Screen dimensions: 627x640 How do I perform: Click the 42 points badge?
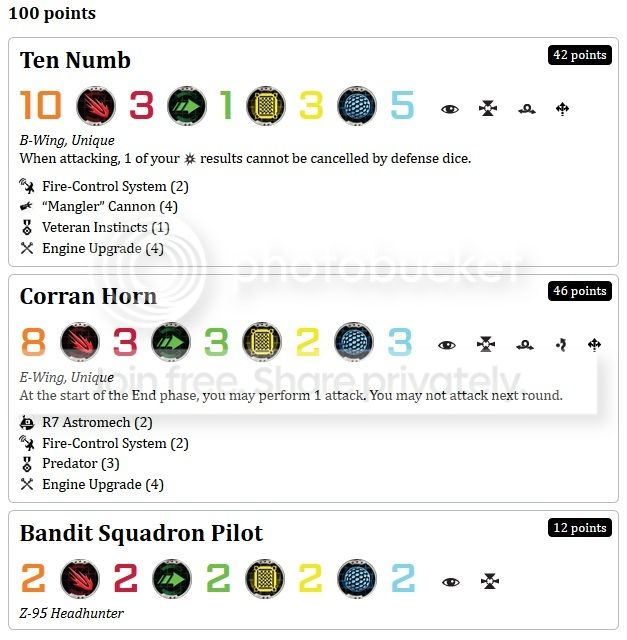point(579,55)
